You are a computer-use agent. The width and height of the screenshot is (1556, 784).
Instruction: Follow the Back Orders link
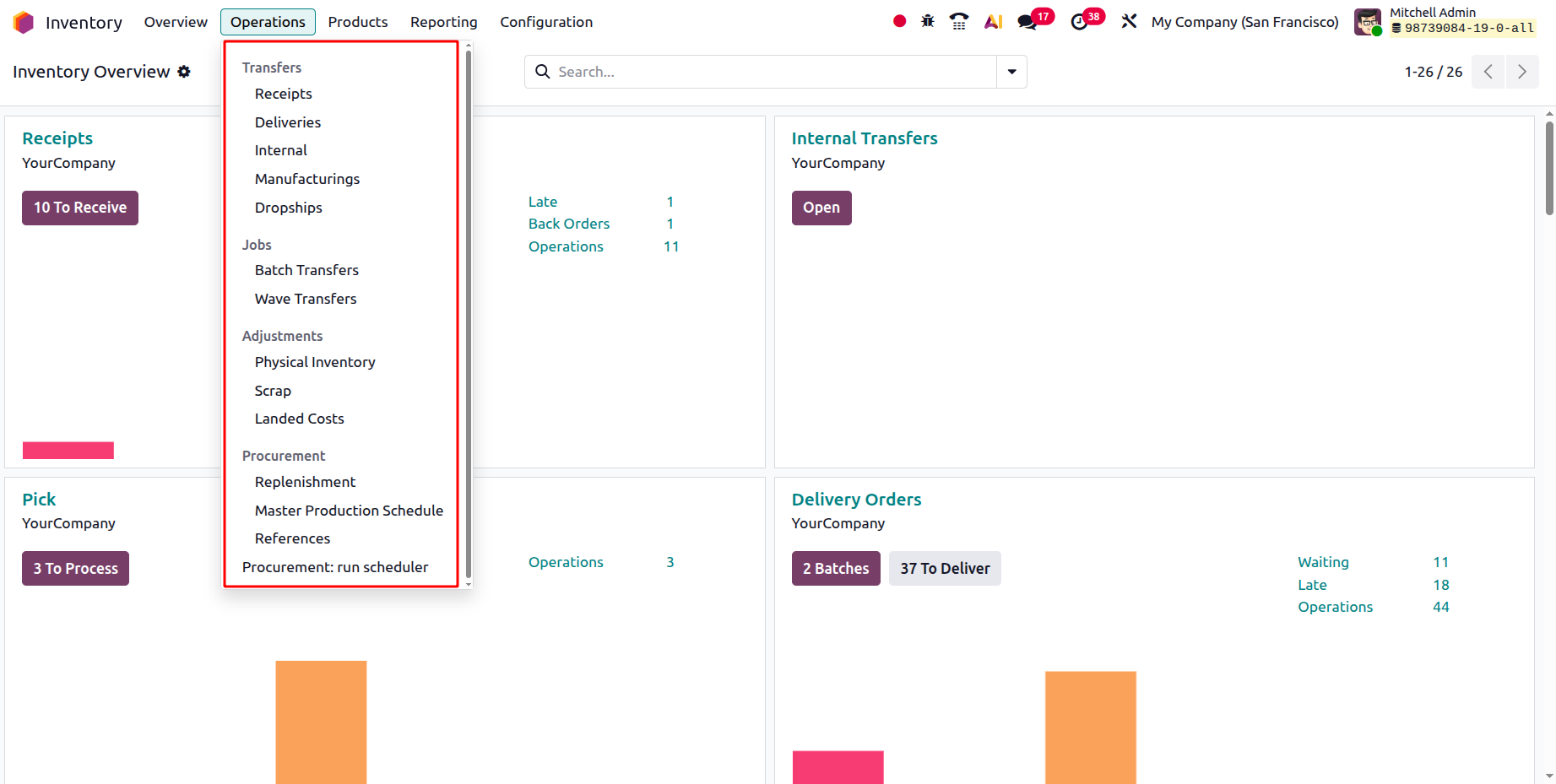click(x=569, y=224)
